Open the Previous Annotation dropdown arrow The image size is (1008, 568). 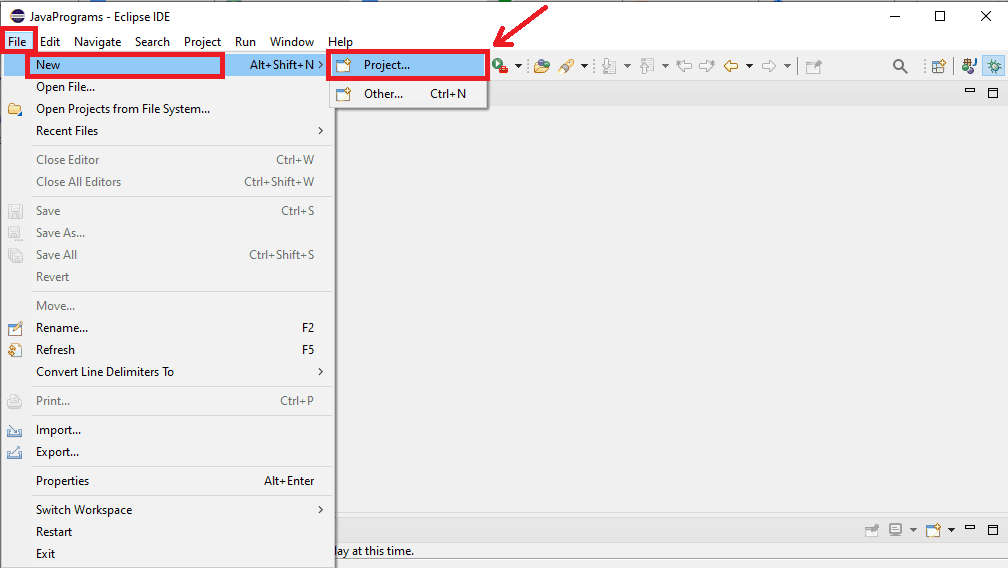pyautogui.click(x=665, y=66)
